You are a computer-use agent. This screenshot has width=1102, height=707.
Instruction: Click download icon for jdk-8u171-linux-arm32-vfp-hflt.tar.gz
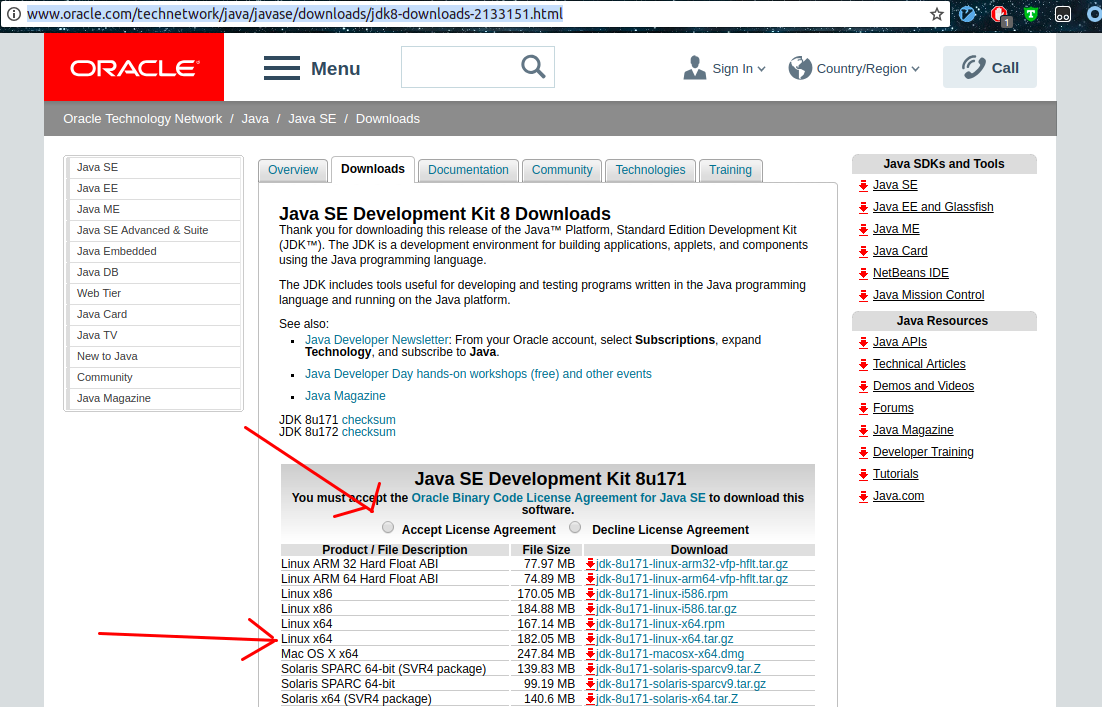click(590, 564)
